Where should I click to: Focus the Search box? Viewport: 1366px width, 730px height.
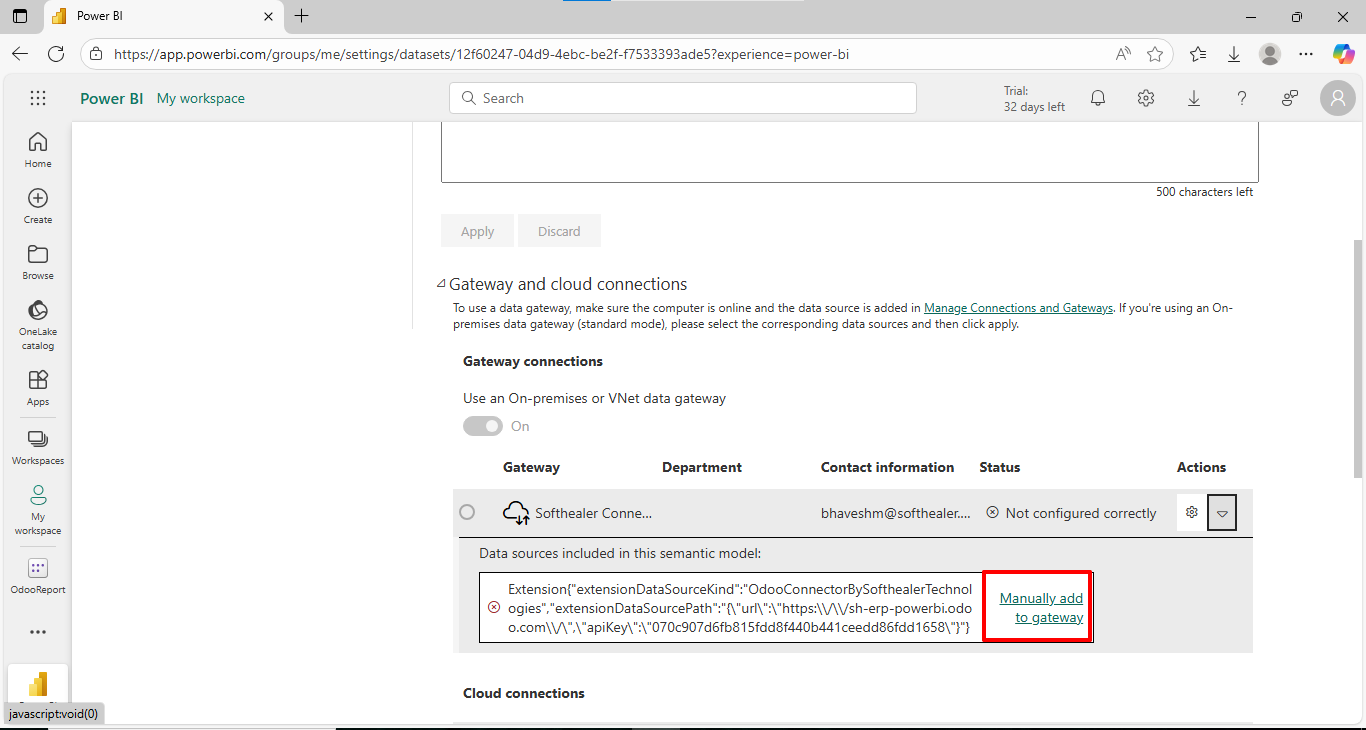coord(683,98)
